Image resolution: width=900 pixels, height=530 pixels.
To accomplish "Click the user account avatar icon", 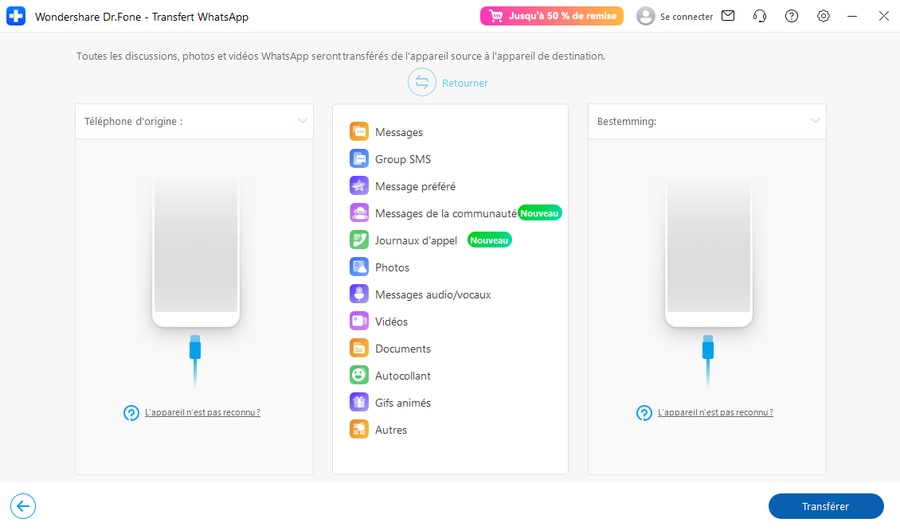I will [645, 16].
